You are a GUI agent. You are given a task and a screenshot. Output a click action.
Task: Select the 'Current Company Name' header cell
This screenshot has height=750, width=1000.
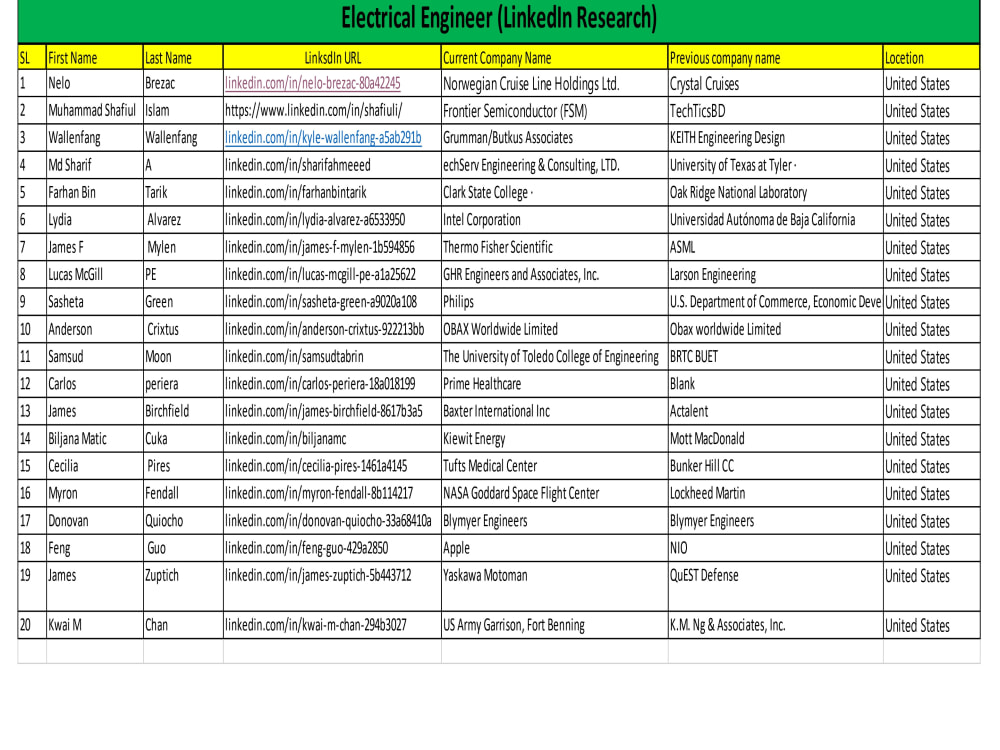point(554,57)
